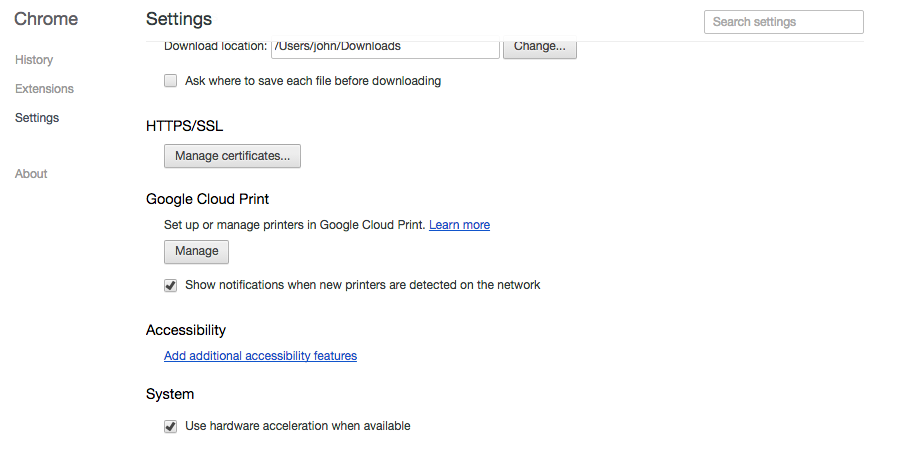Screen dimensions: 900x451
Task: Click the Chrome title in the sidebar
Action: pos(46,19)
